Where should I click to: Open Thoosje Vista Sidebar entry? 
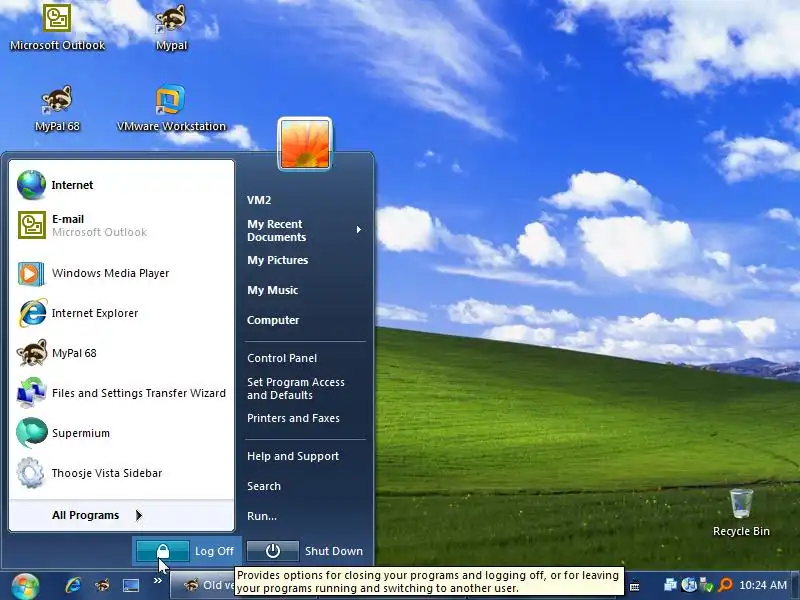coord(121,473)
